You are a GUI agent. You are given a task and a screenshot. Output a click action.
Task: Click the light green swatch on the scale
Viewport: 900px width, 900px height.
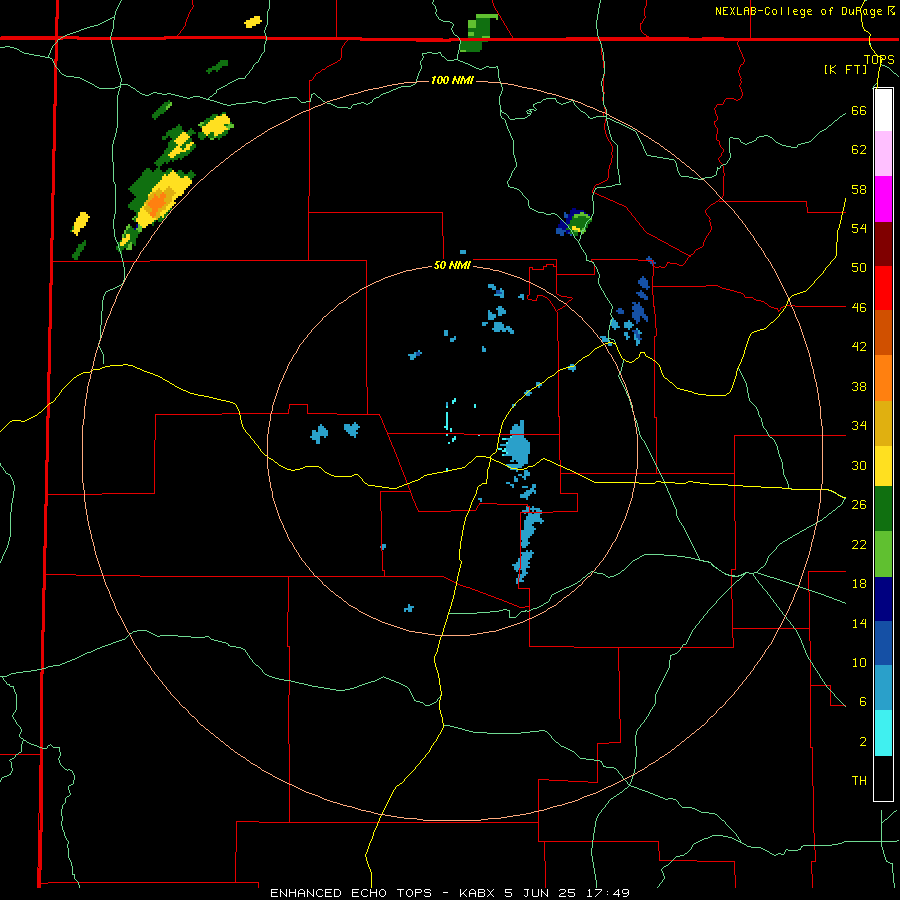[883, 553]
